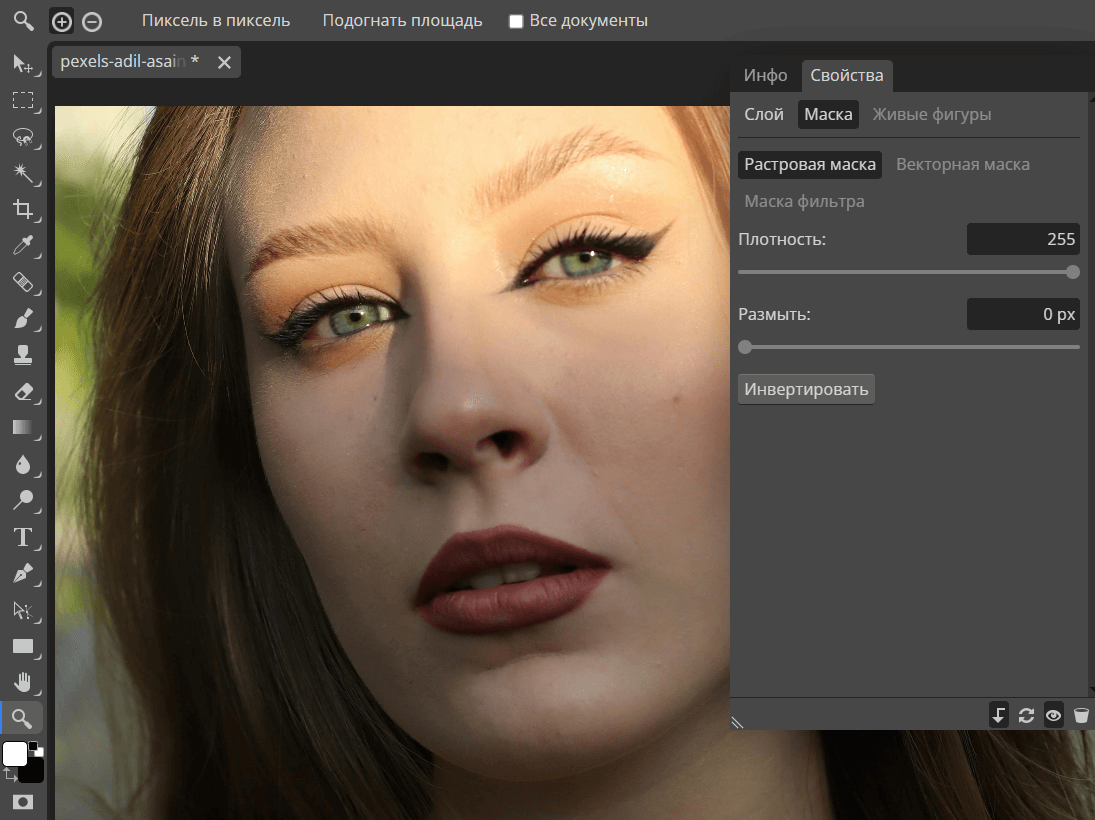Click the zoom-out minus icon
Screen dimensions: 1095x820
tap(91, 22)
